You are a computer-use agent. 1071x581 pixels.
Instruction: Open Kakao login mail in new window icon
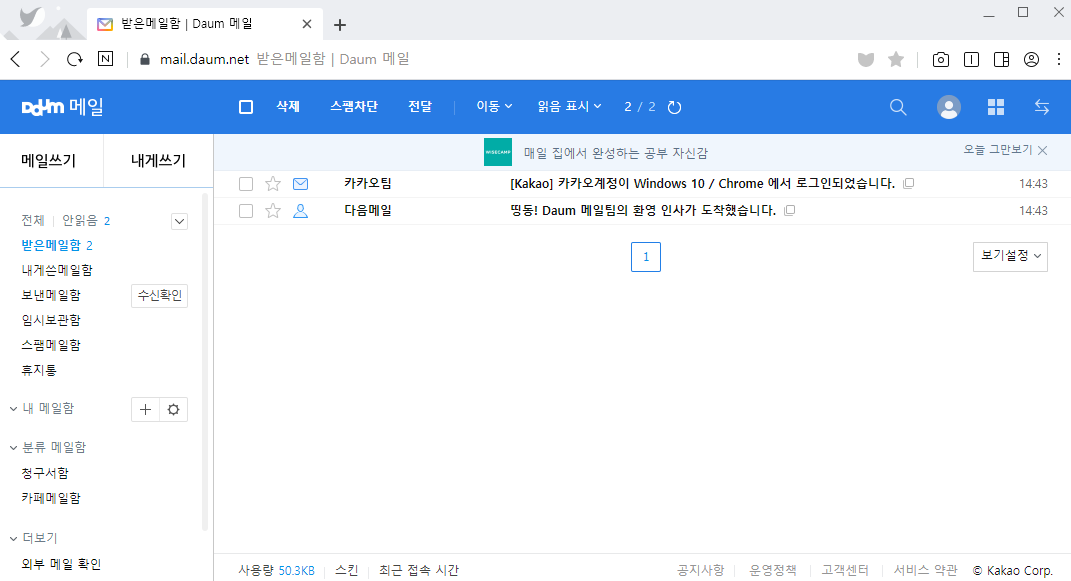coord(908,183)
